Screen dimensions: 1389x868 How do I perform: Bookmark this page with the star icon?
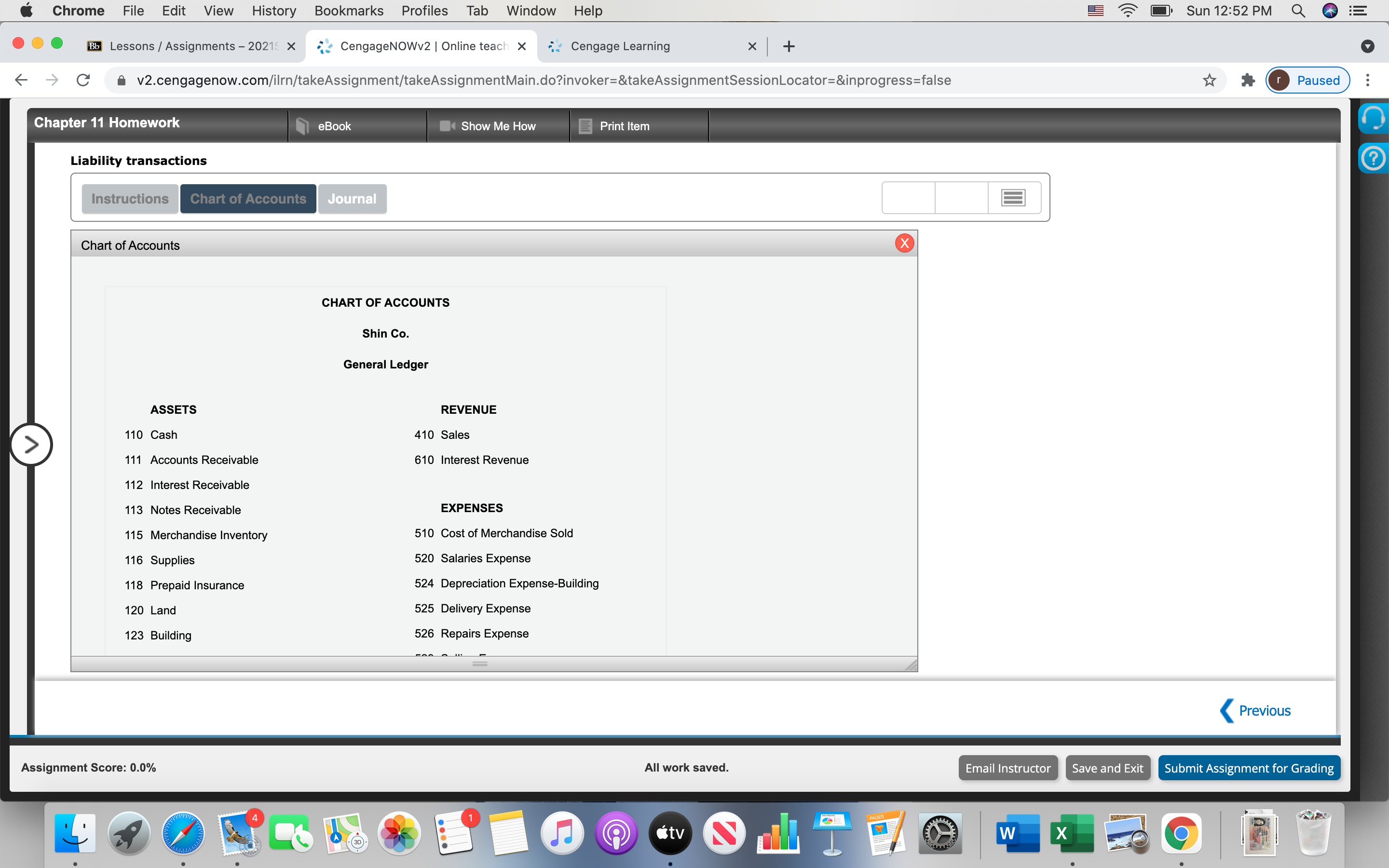[x=1209, y=80]
